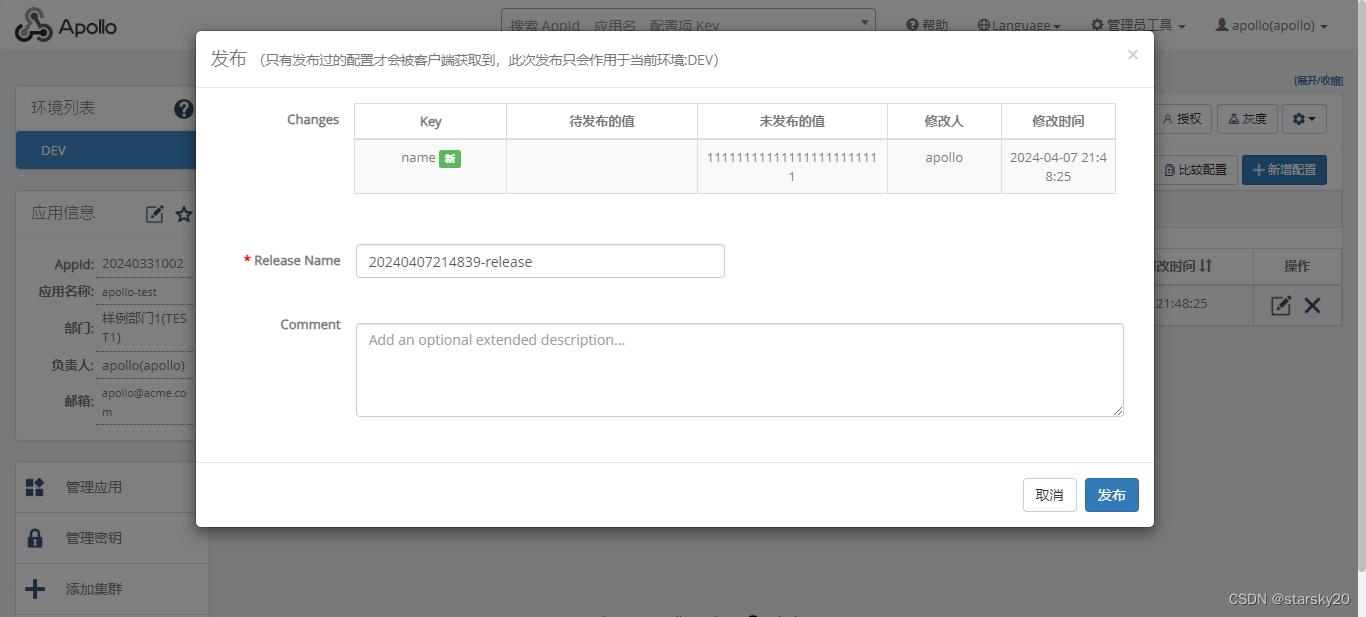The height and width of the screenshot is (617, 1366).
Task: Click the add cluster plus icon
Action: click(35, 589)
